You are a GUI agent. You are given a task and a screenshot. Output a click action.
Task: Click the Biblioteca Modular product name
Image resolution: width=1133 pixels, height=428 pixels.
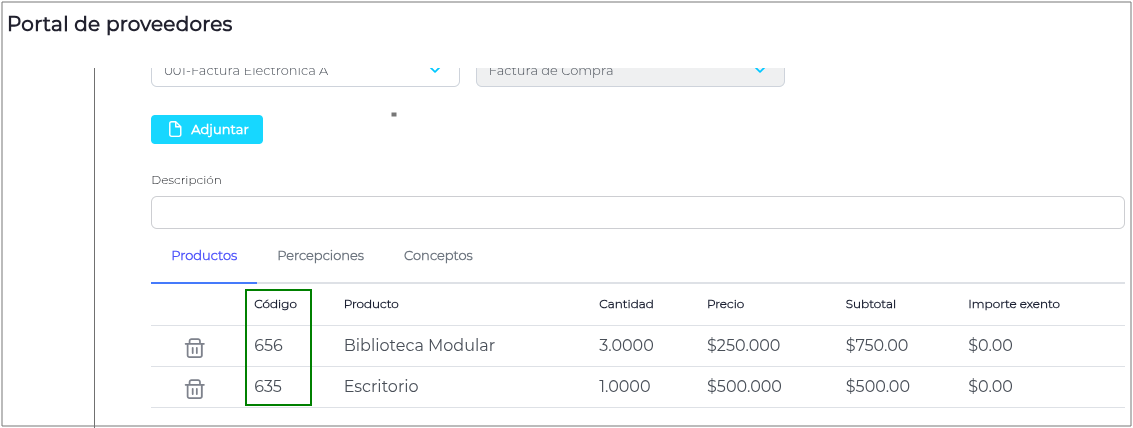(419, 346)
